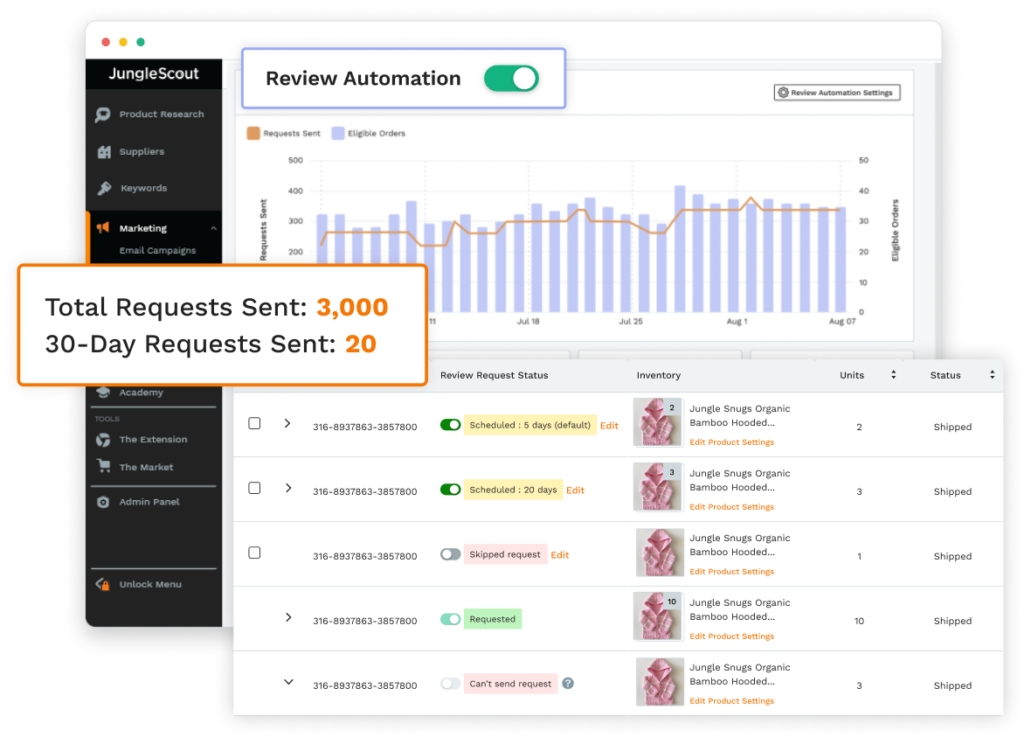
Task: Check the box for Skipped request row
Action: pos(255,552)
